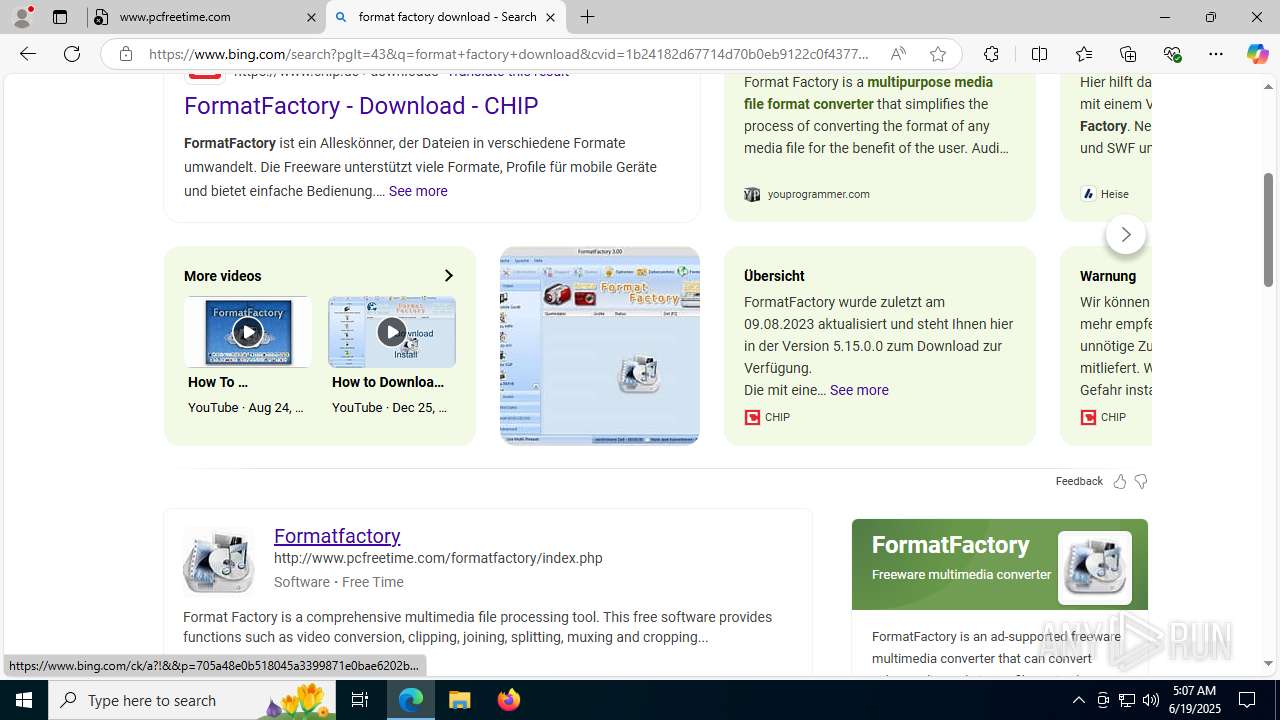Advance the cards carousel with right arrow
Image resolution: width=1280 pixels, height=720 pixels.
click(1126, 234)
